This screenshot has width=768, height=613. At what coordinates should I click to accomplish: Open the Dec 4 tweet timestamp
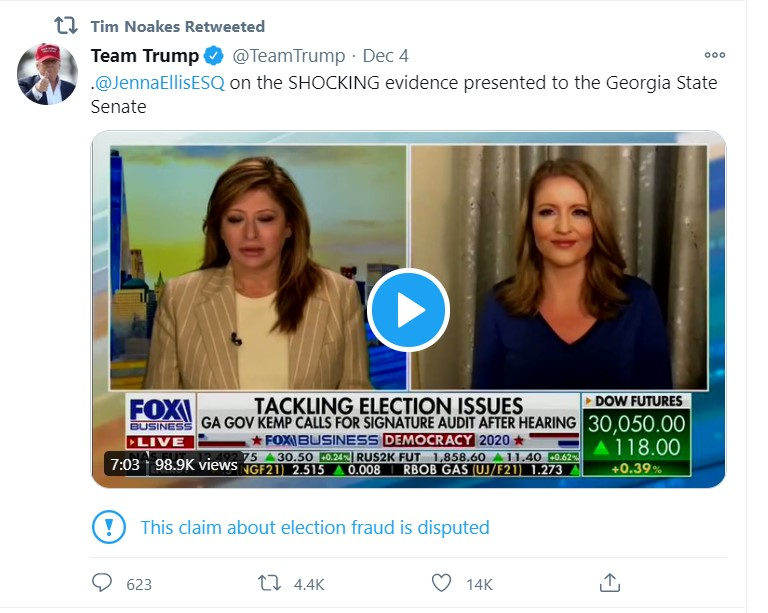(x=385, y=56)
